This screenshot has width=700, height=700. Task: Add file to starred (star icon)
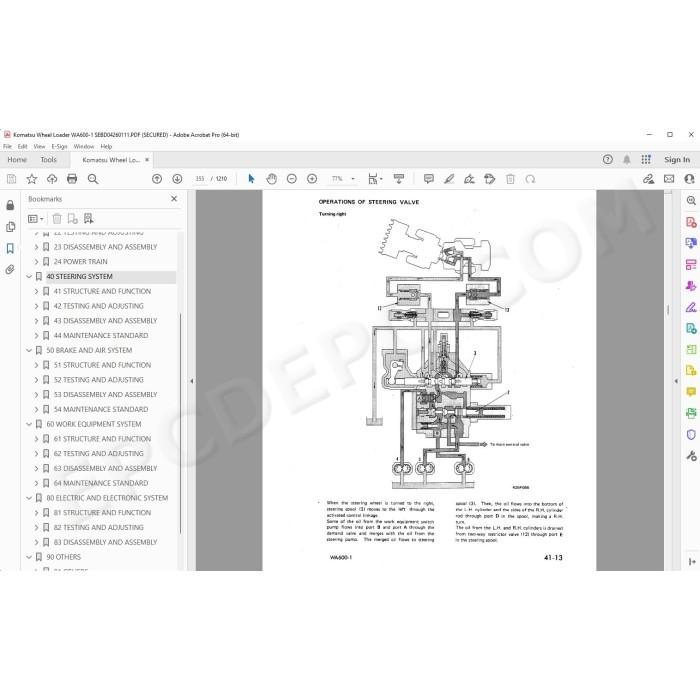point(32,179)
